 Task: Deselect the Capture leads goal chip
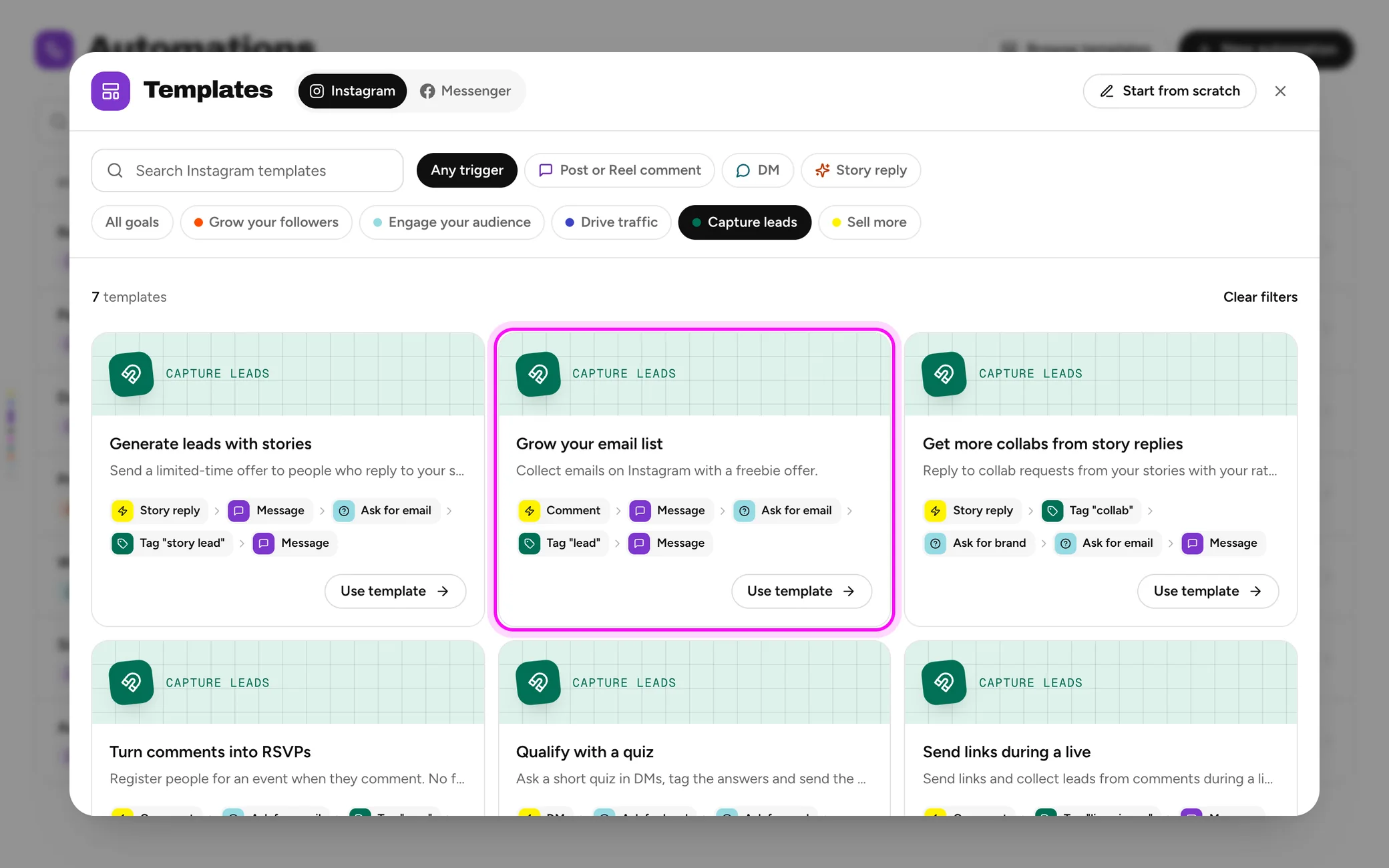[745, 222]
